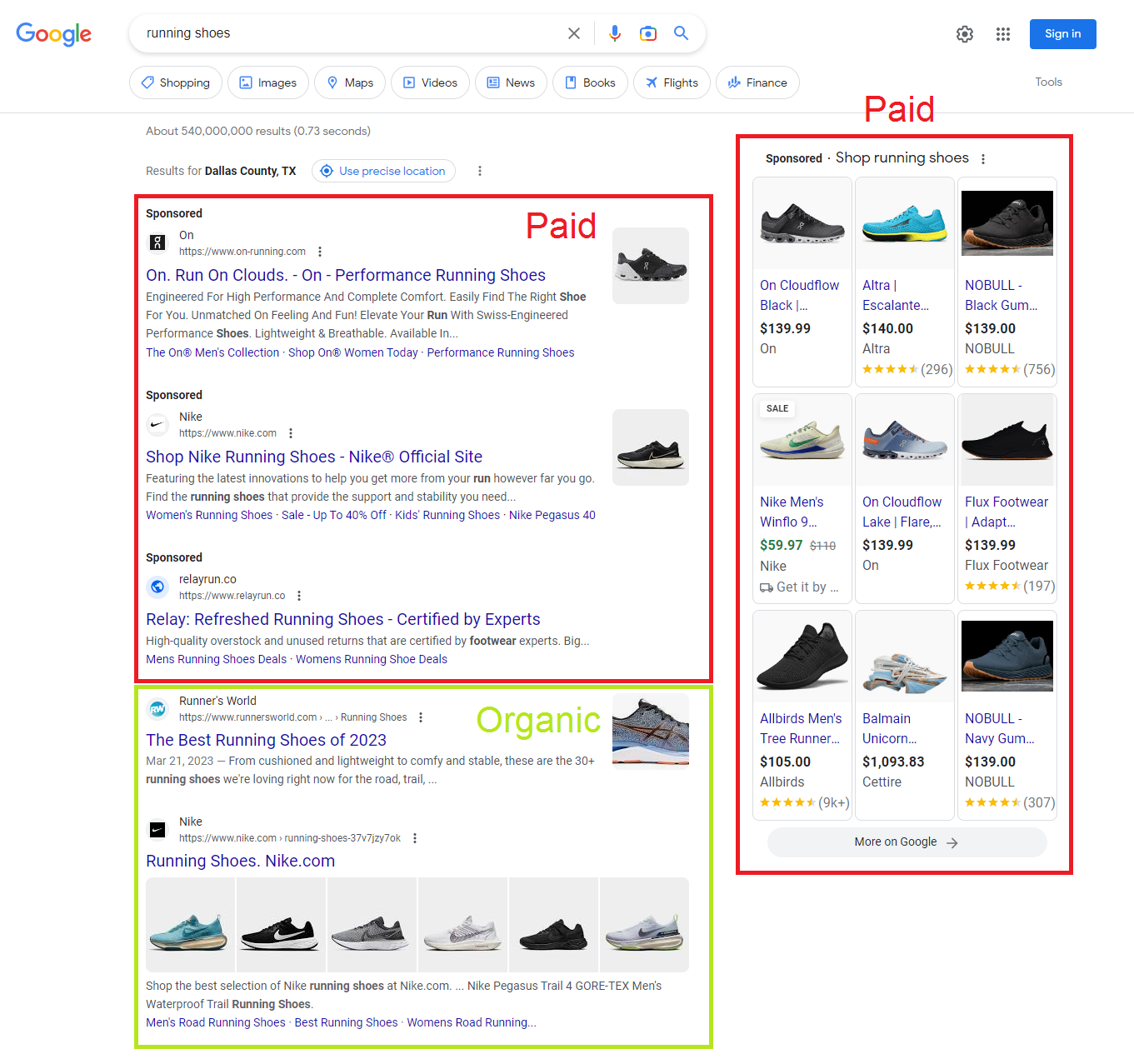Screen dimensions: 1134x1064
Task: Clear the search box with the X icon
Action: pos(574,33)
